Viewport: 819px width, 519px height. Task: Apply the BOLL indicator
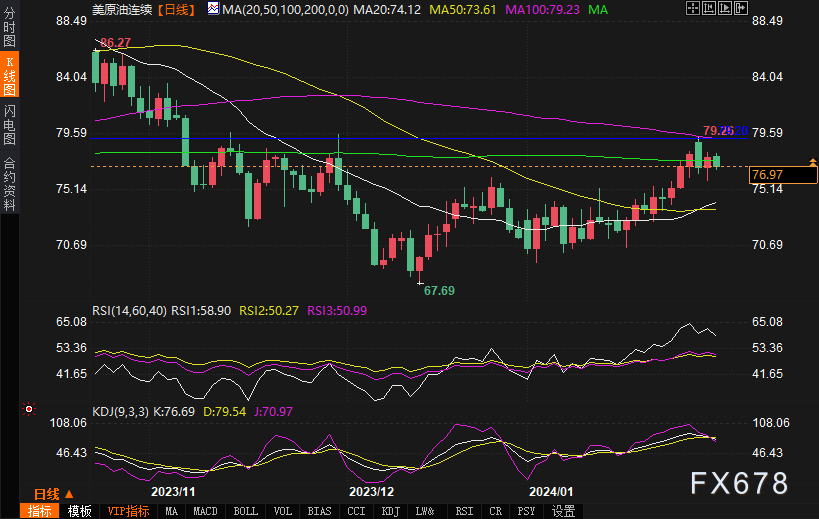[245, 511]
